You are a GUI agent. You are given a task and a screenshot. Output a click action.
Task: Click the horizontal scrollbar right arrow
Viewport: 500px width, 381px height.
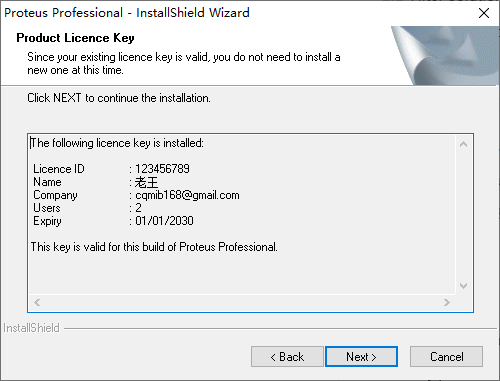pos(447,302)
